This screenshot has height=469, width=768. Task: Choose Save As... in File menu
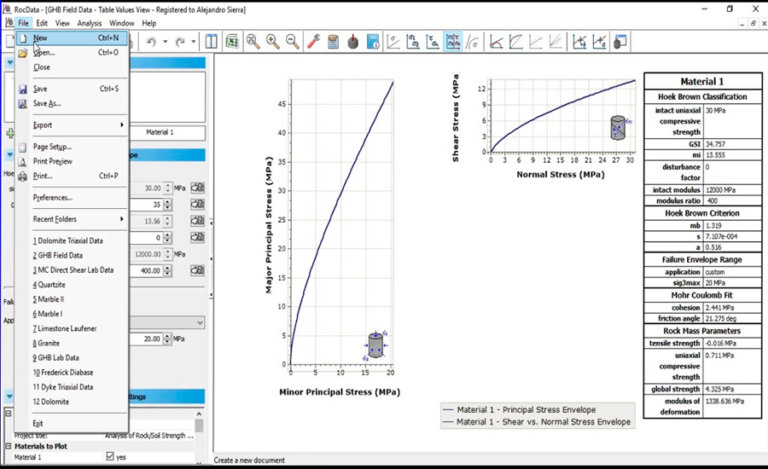coord(72,103)
